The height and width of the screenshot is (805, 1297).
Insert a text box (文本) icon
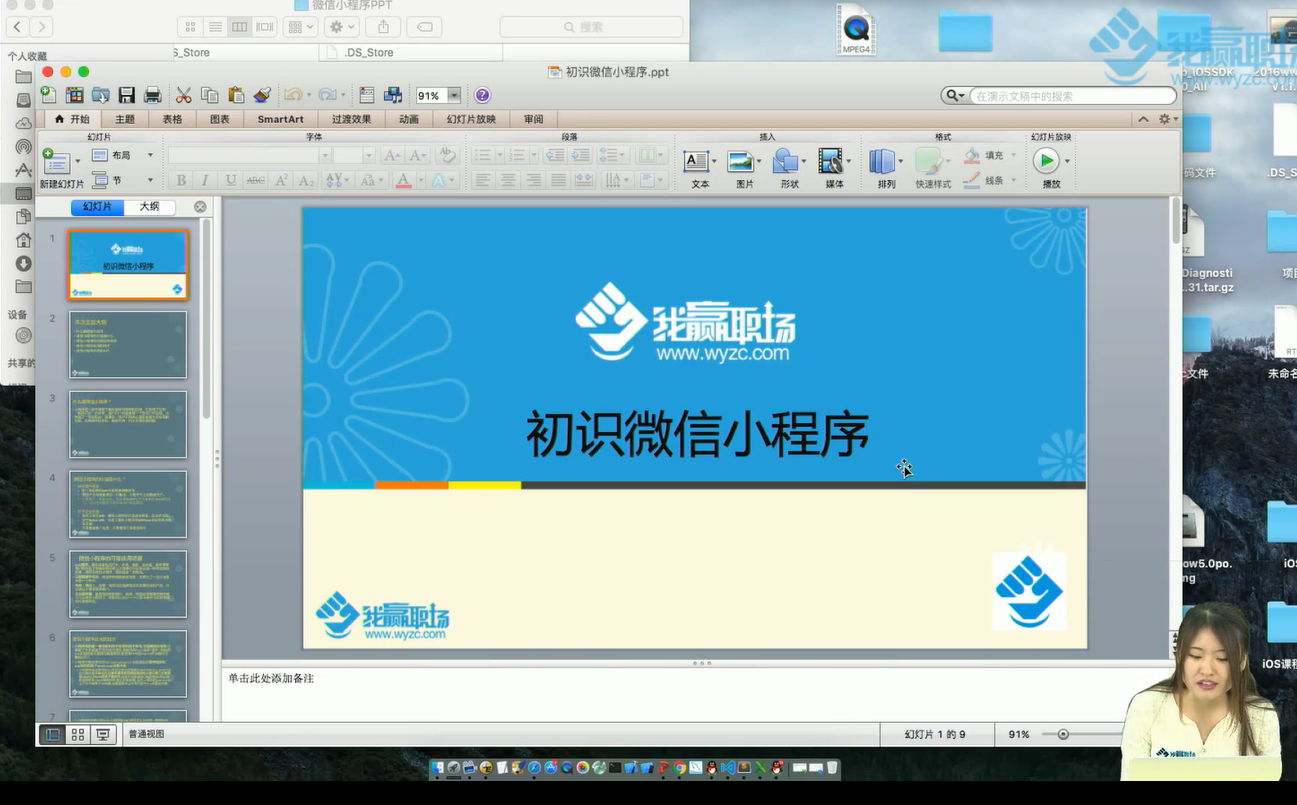pos(696,162)
